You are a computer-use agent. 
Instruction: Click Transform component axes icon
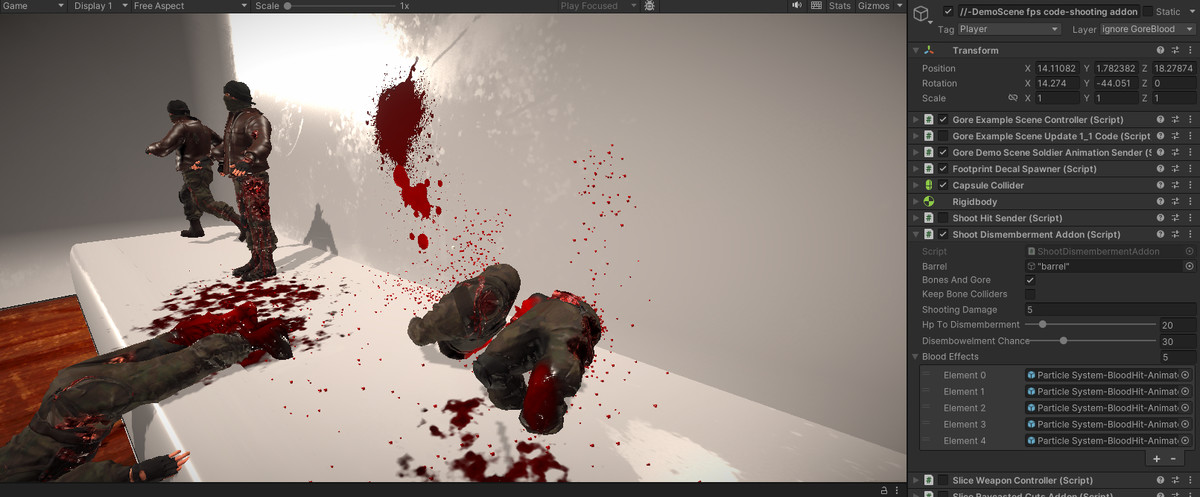click(929, 50)
